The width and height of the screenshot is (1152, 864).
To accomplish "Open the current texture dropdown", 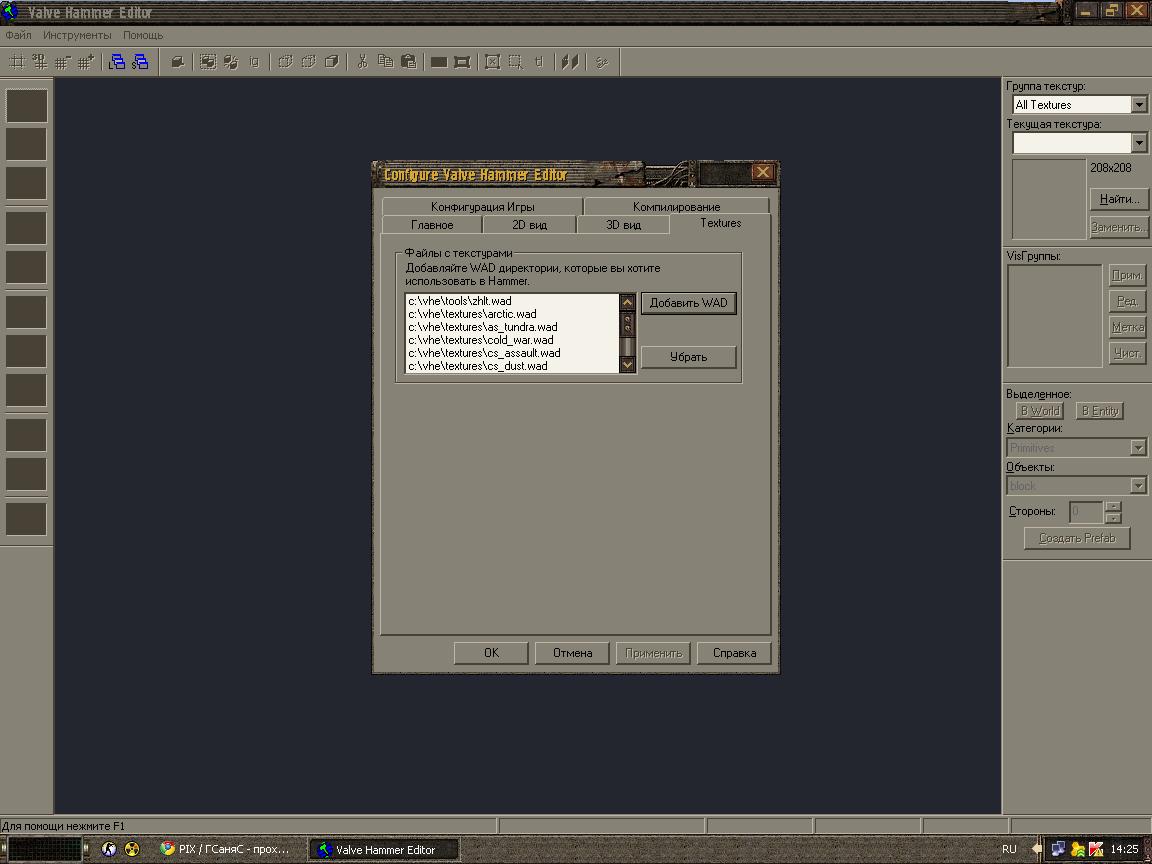I will [x=1139, y=143].
